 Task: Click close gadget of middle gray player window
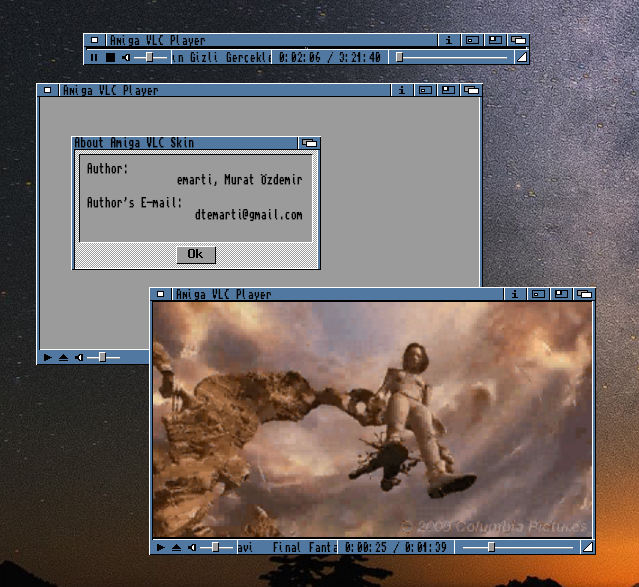pyautogui.click(x=48, y=90)
